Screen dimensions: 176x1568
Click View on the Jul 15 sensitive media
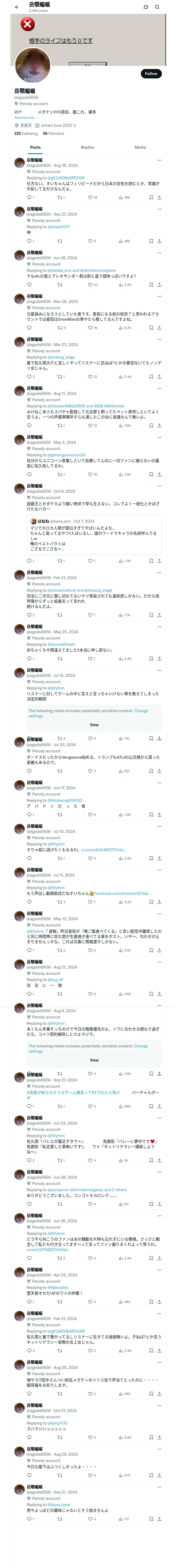click(x=94, y=724)
